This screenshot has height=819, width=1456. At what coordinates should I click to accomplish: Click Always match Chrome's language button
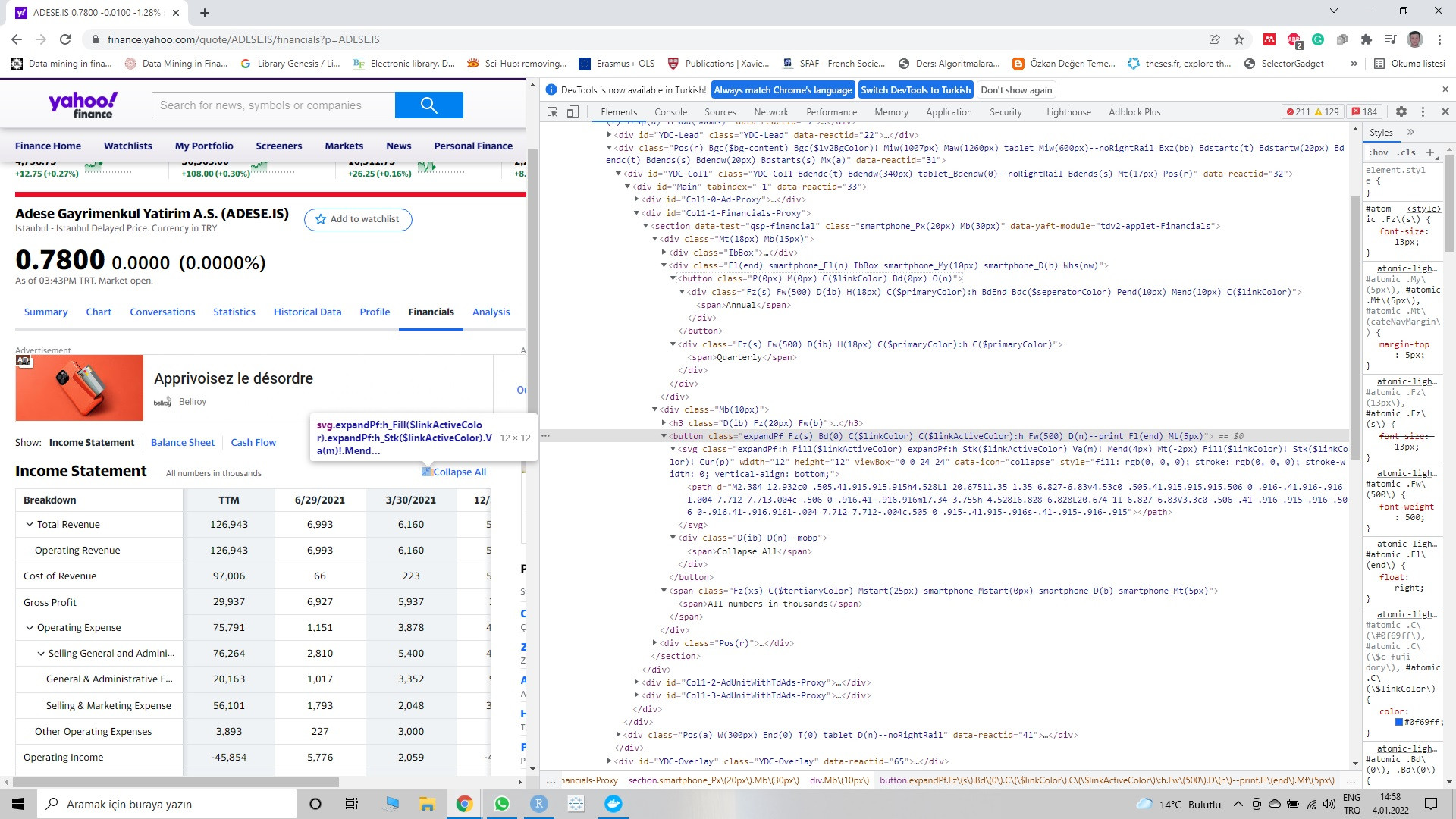tap(783, 89)
